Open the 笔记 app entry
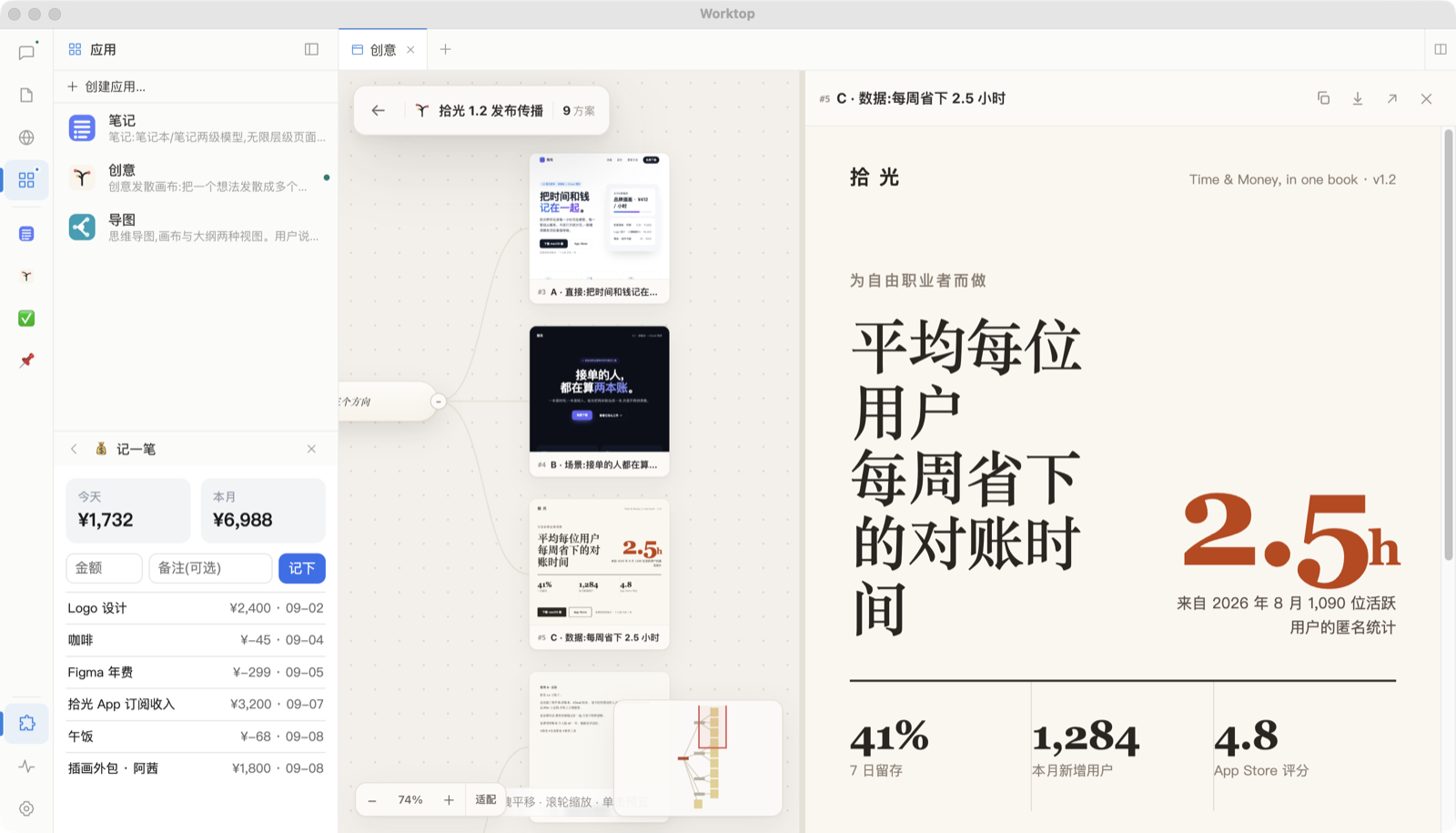This screenshot has width=1456, height=833. pos(196,127)
